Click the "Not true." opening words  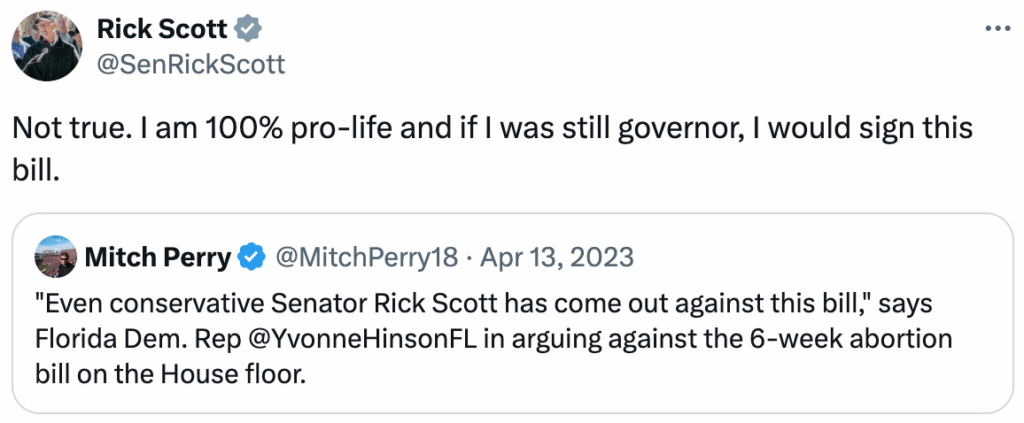[59, 130]
